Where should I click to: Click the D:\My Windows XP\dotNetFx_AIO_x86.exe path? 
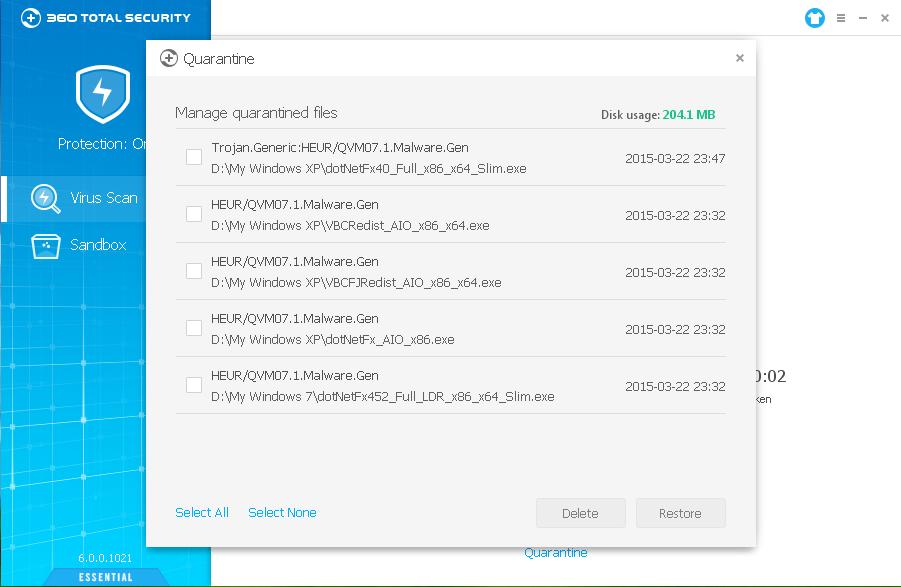333,339
